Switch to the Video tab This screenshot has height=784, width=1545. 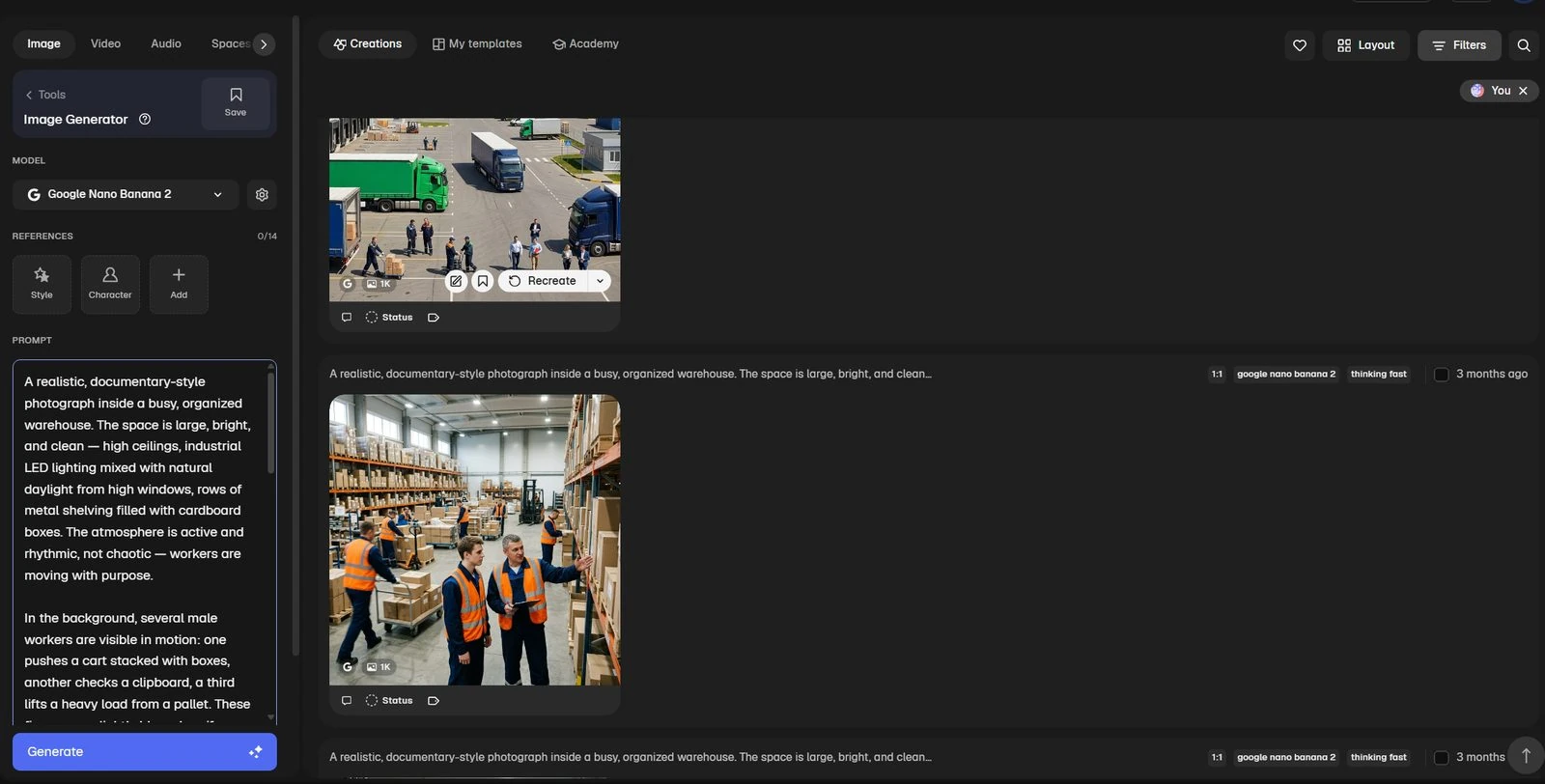click(105, 43)
